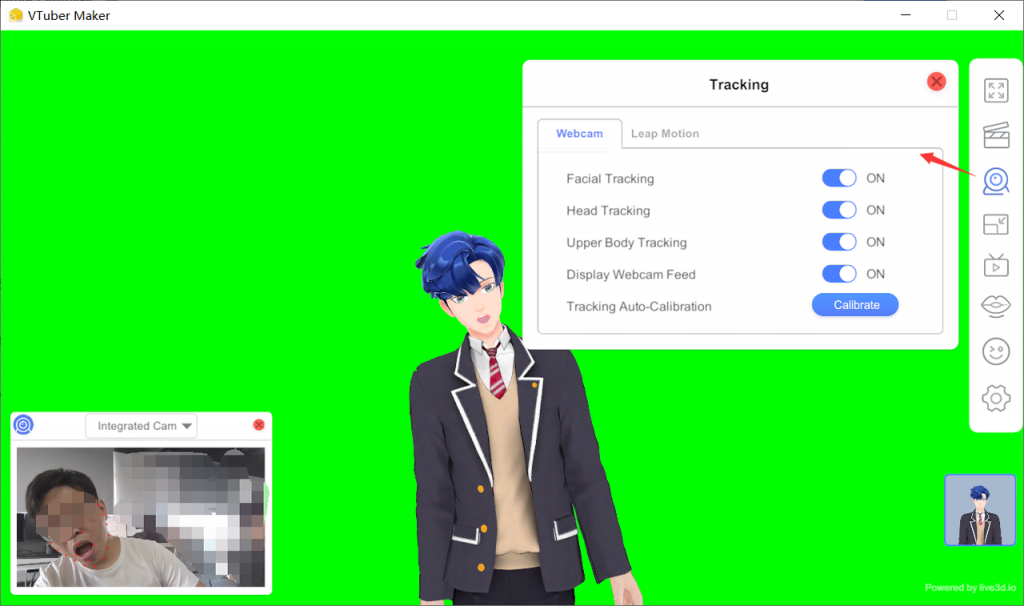
Task: Click the blue webcam icon in feed panel
Action: pos(24,425)
